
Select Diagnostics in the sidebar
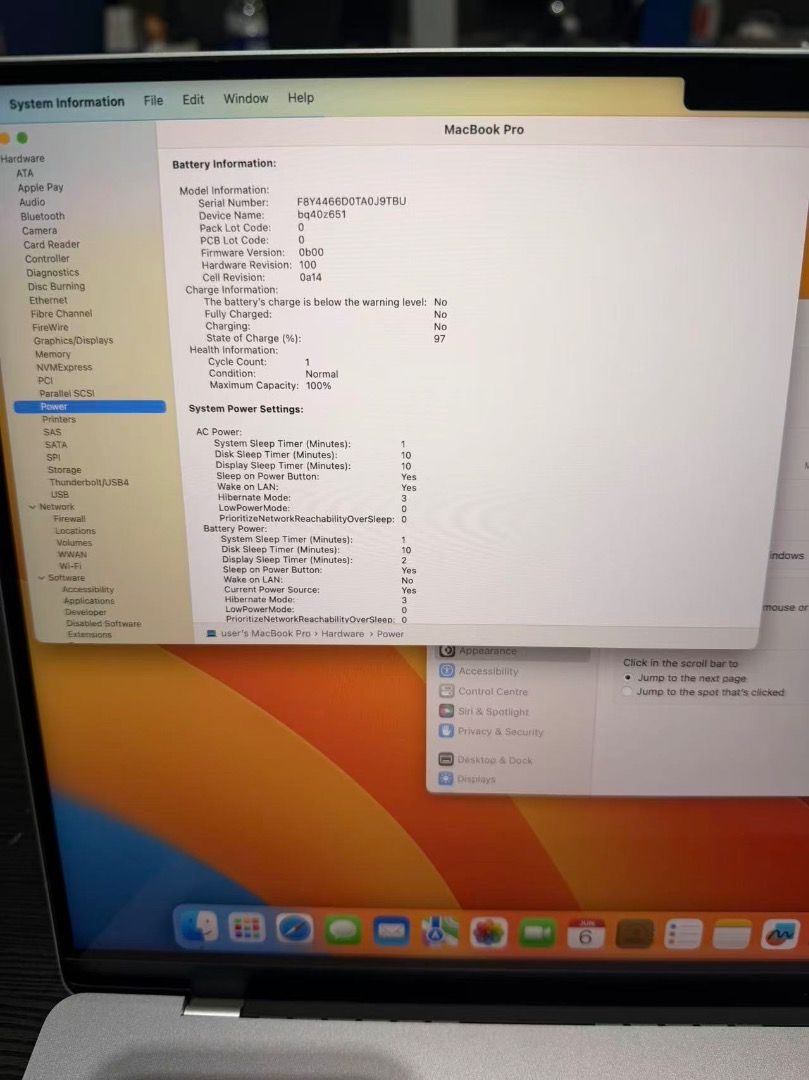coord(52,273)
